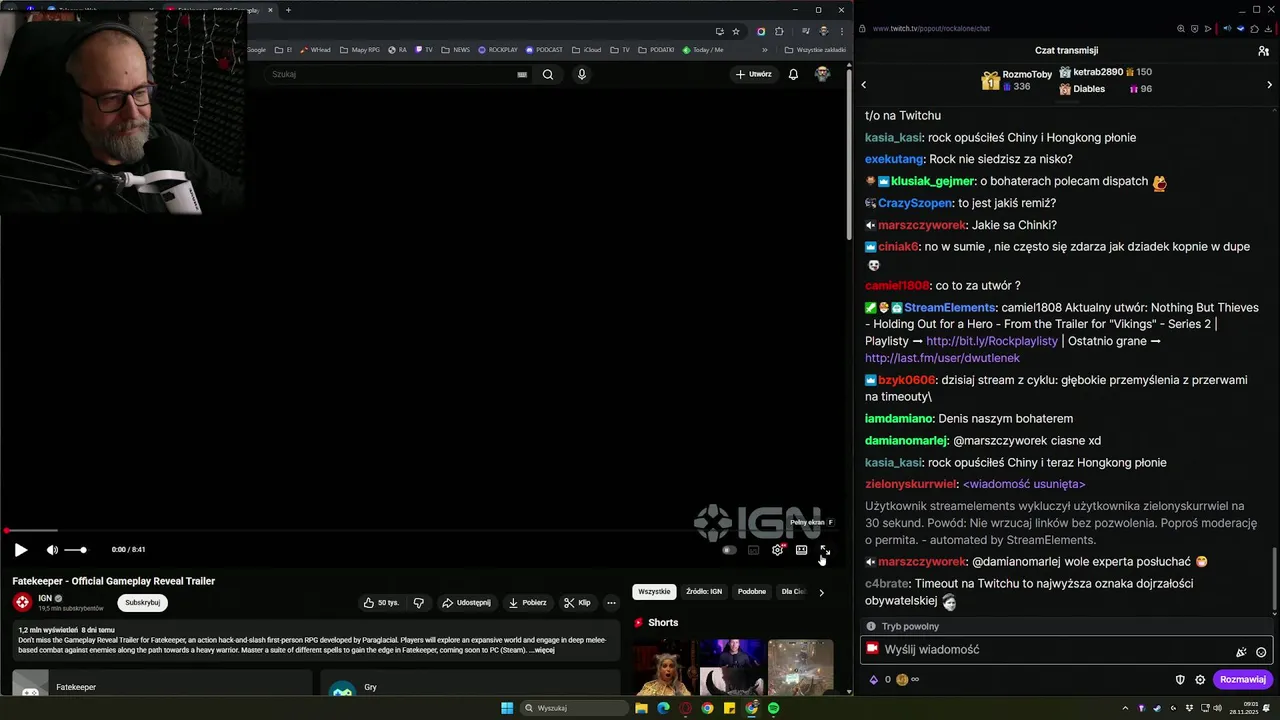Open Wszystkie zakładki folder

(815, 49)
